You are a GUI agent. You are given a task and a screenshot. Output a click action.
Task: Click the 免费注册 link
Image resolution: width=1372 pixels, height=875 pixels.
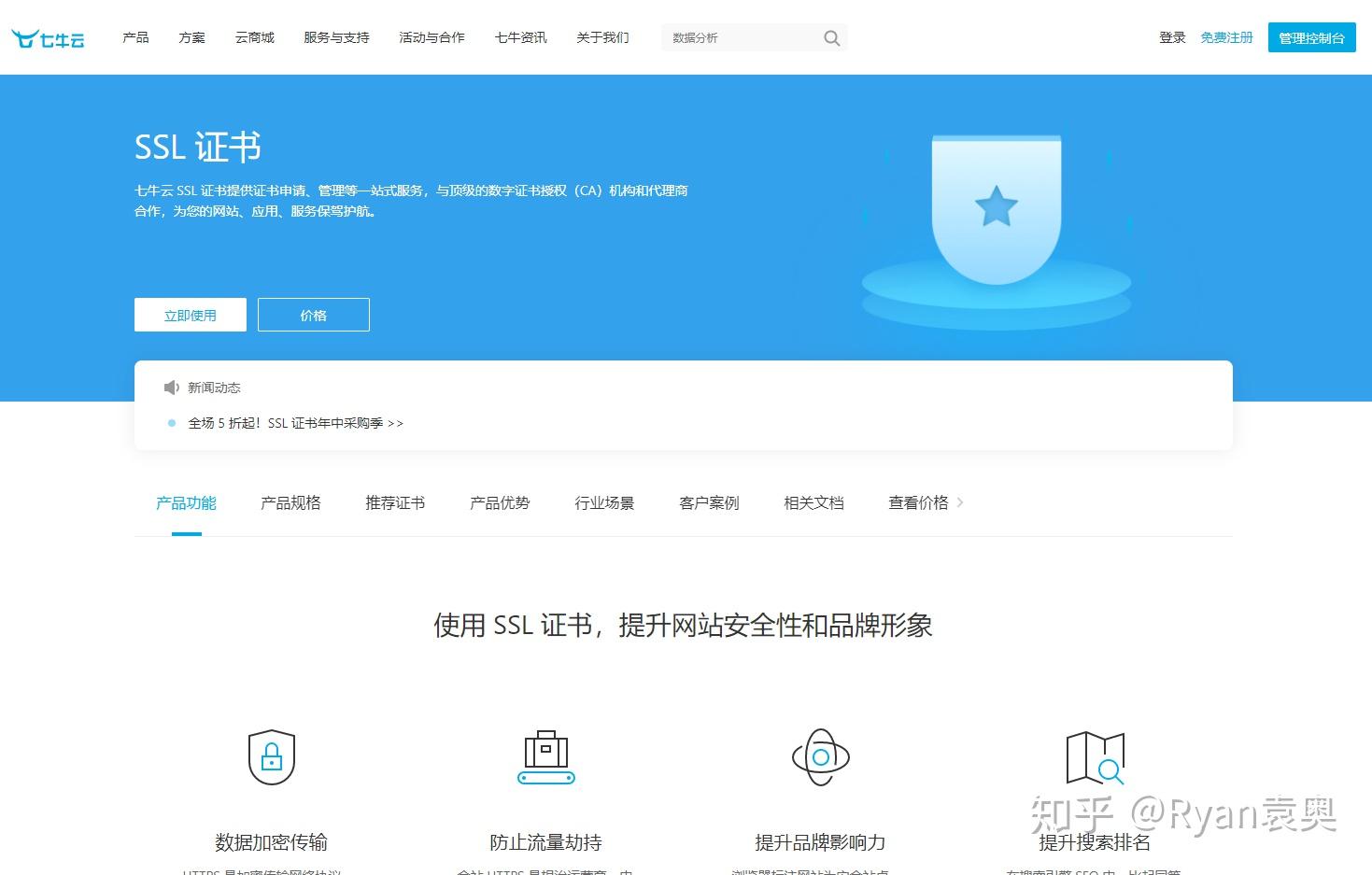pyautogui.click(x=1226, y=37)
